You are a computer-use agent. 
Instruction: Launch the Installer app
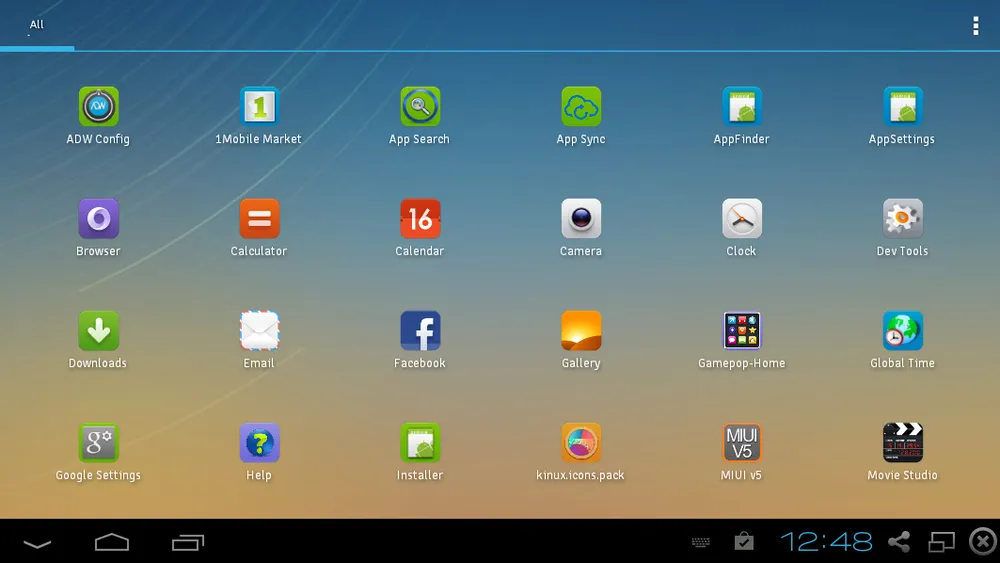click(420, 443)
